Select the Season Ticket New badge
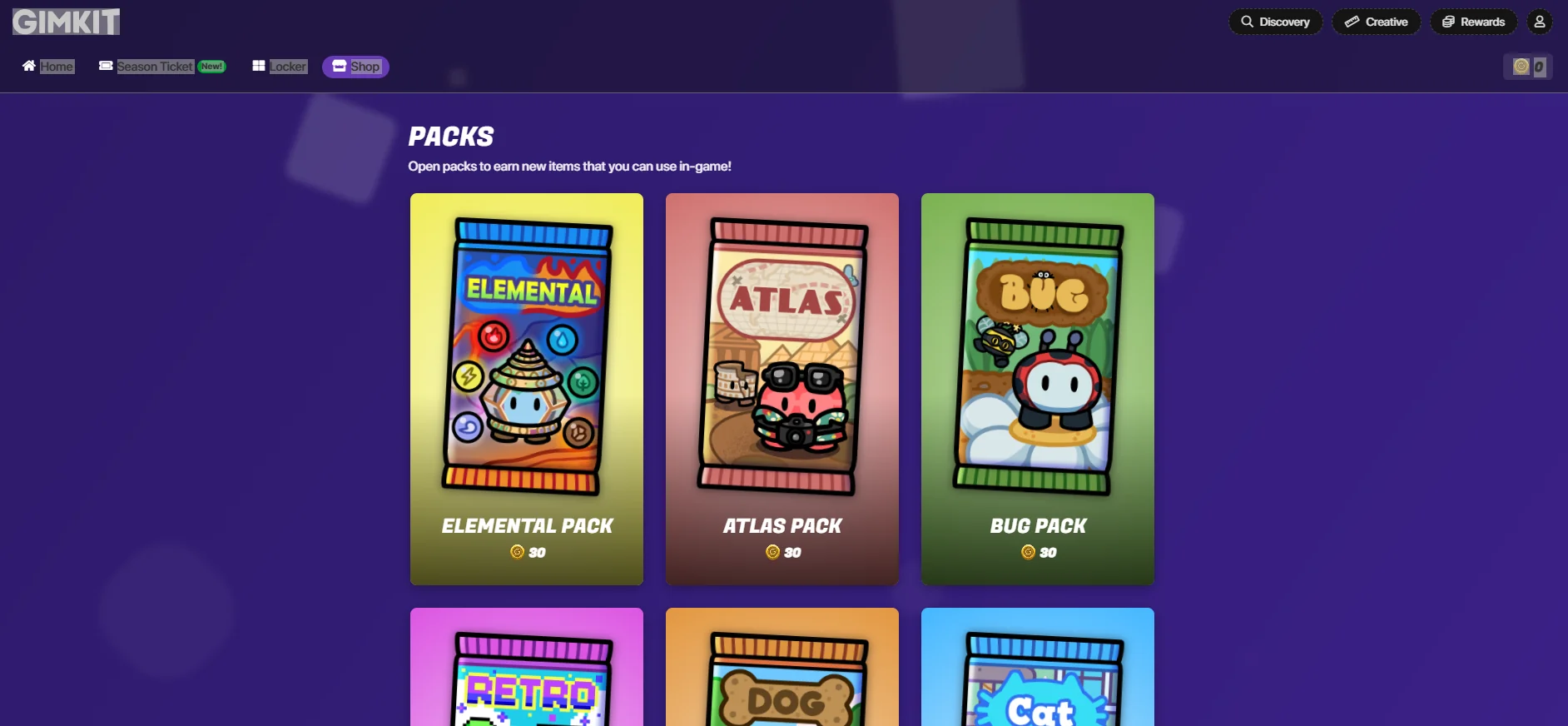The image size is (1568, 726). coord(212,67)
